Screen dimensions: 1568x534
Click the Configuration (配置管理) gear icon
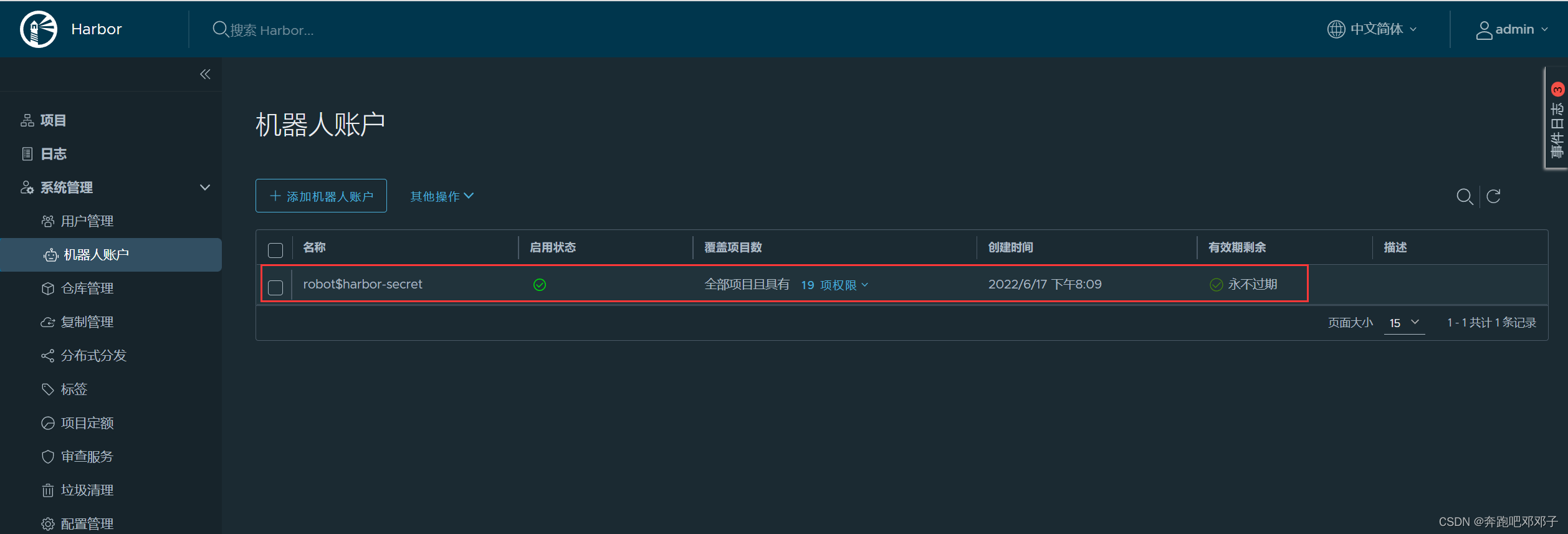(x=48, y=524)
